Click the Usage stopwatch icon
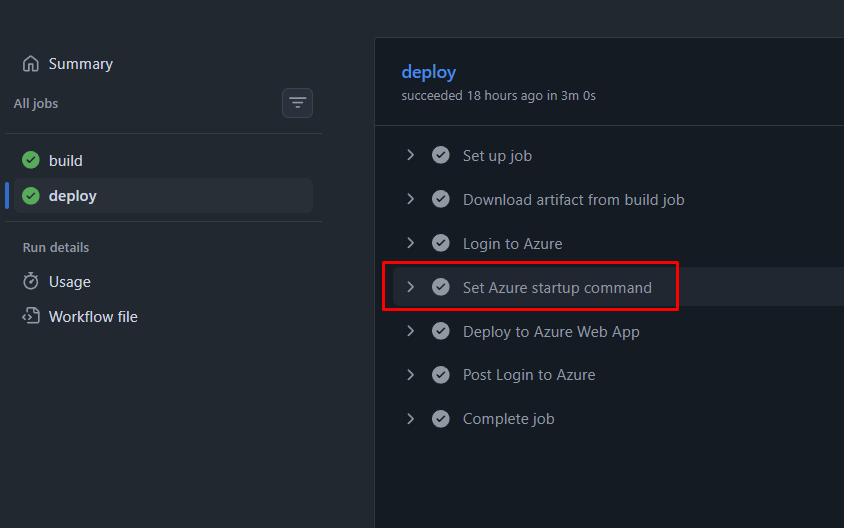Screen dimensions: 844x528 [31, 281]
